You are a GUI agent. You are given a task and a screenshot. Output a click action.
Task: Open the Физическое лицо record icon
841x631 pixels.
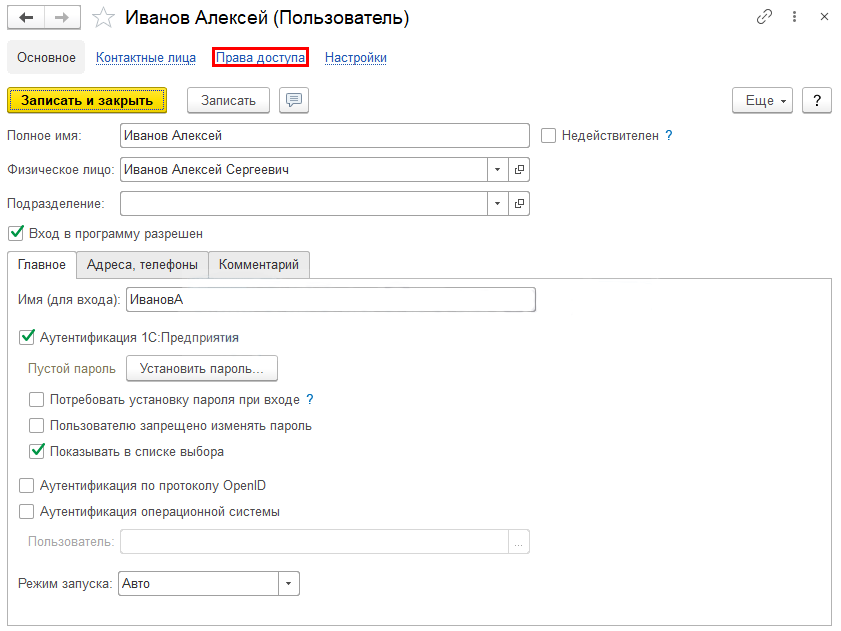[519, 170]
